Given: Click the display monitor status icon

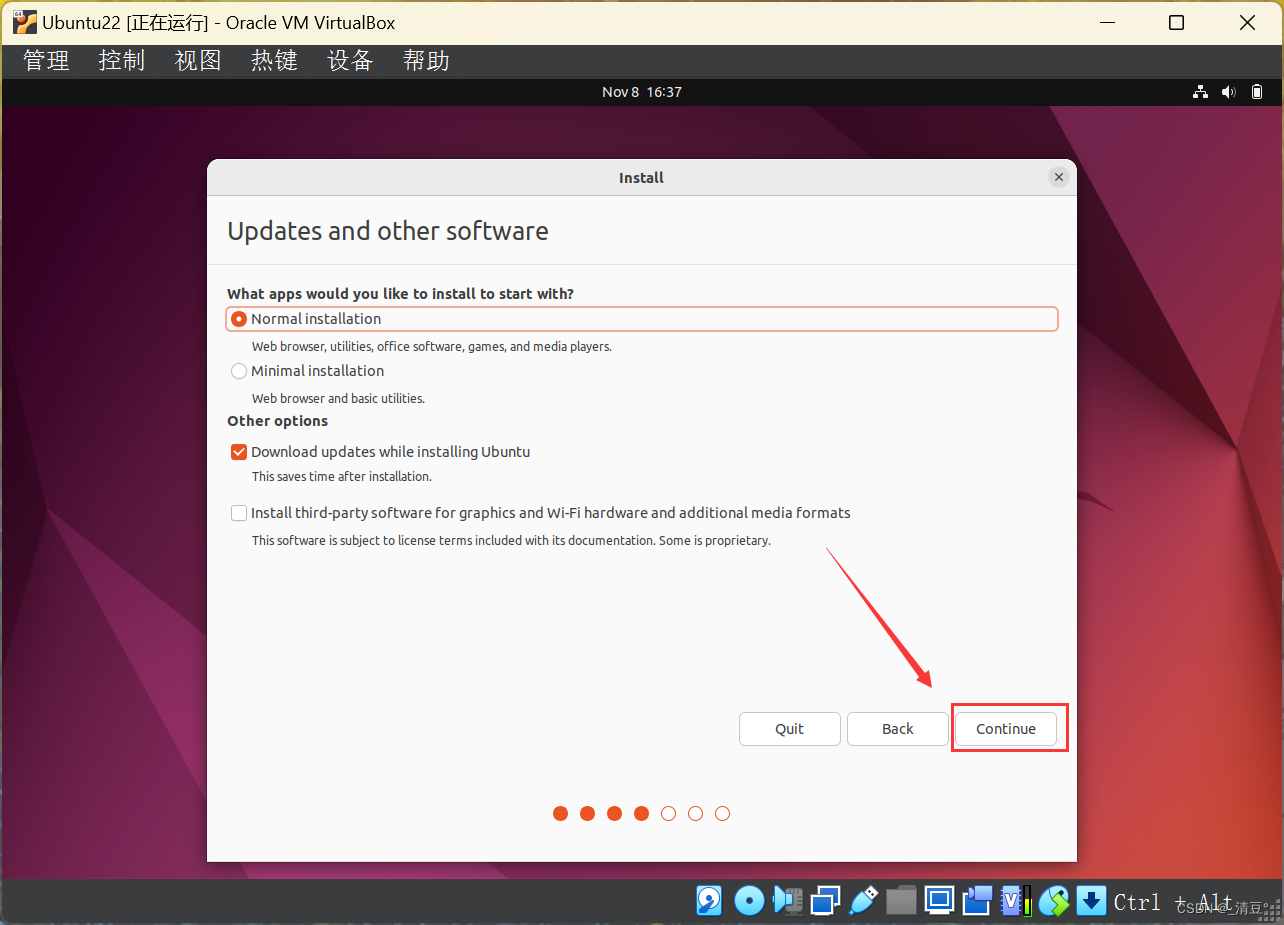Looking at the screenshot, I should (939, 901).
